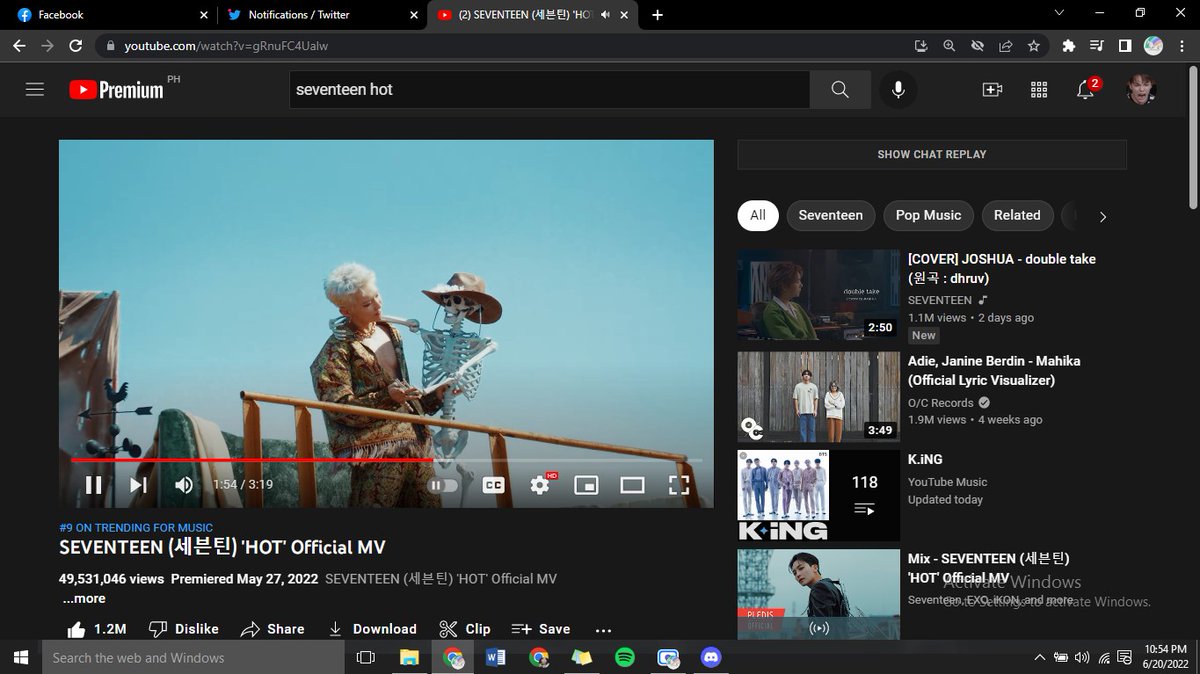The width and height of the screenshot is (1200, 674).
Task: Toggle Chrome side panel
Action: pyautogui.click(x=1124, y=46)
